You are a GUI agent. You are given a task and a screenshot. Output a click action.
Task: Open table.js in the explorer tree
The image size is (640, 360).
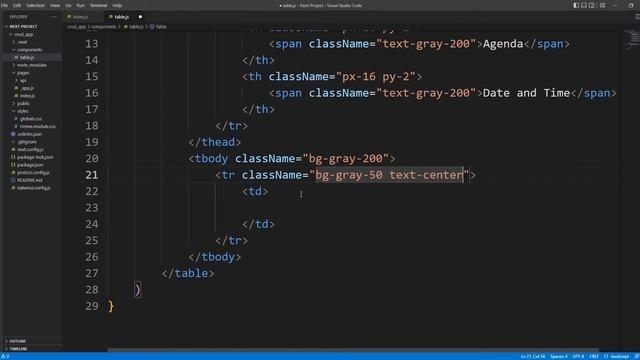[27, 58]
